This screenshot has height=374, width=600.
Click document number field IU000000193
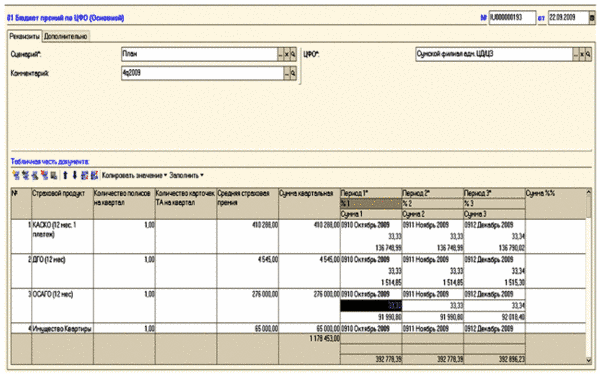[512, 18]
